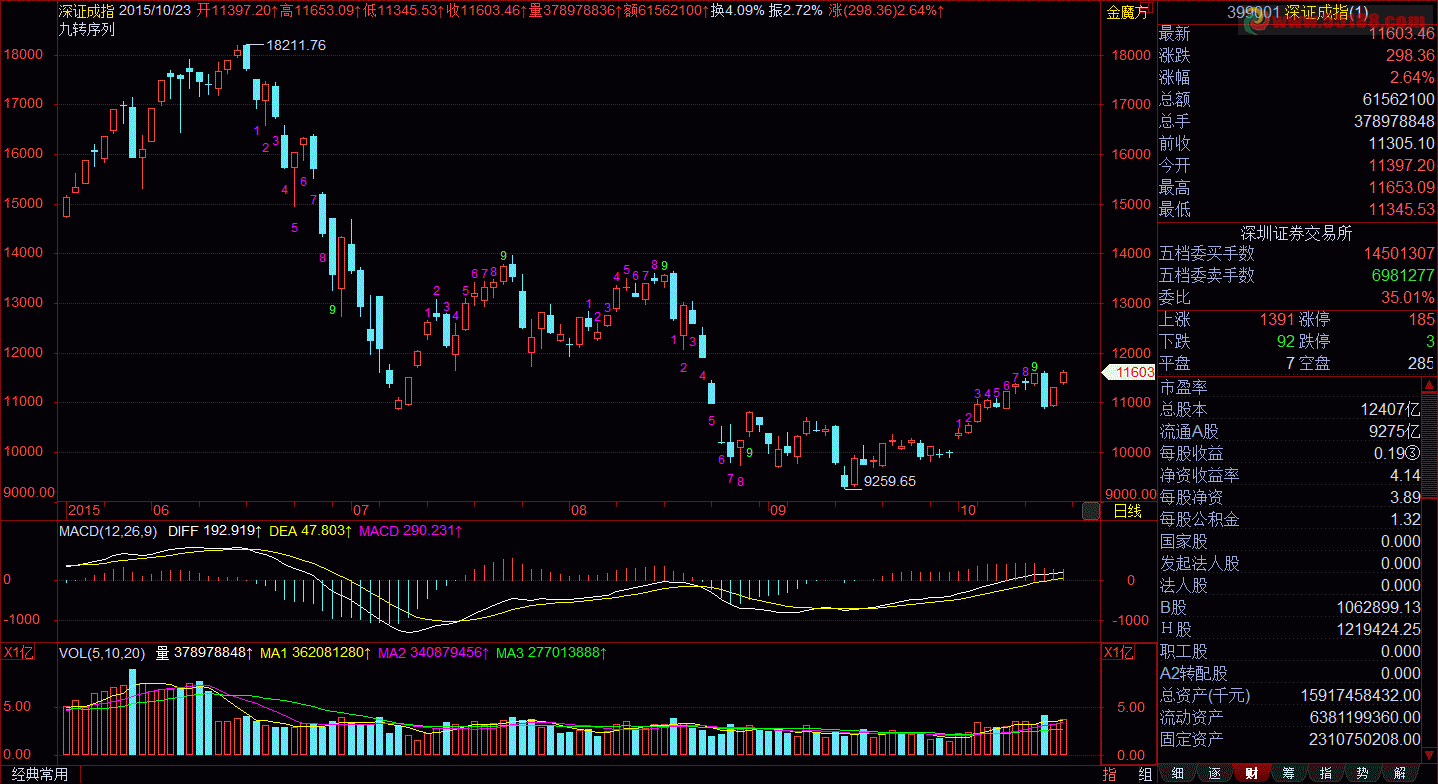Click the 深证成指 title in chart header
The width and height of the screenshot is (1438, 784).
88,11
